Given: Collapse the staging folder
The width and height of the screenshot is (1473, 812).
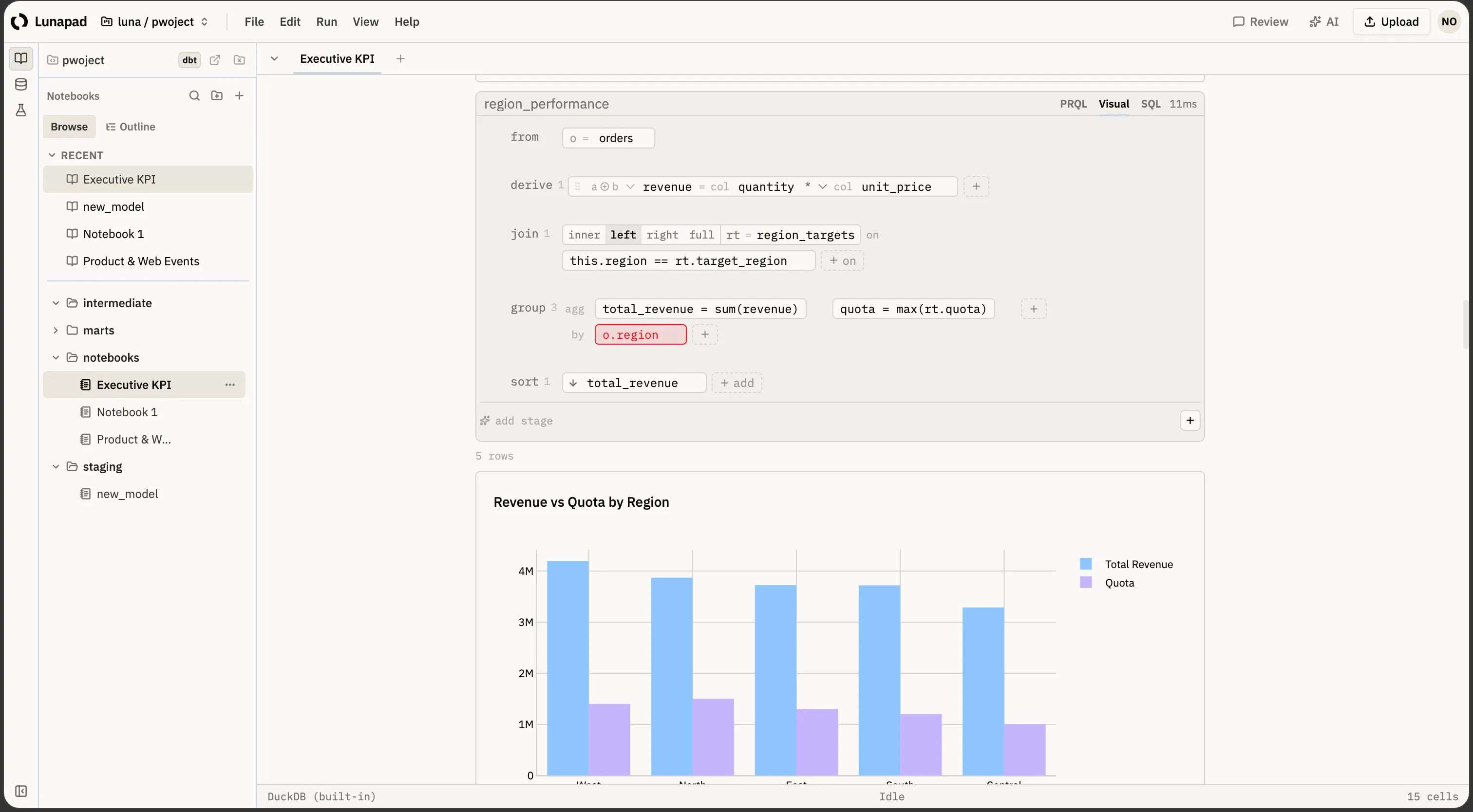Looking at the screenshot, I should click(56, 466).
